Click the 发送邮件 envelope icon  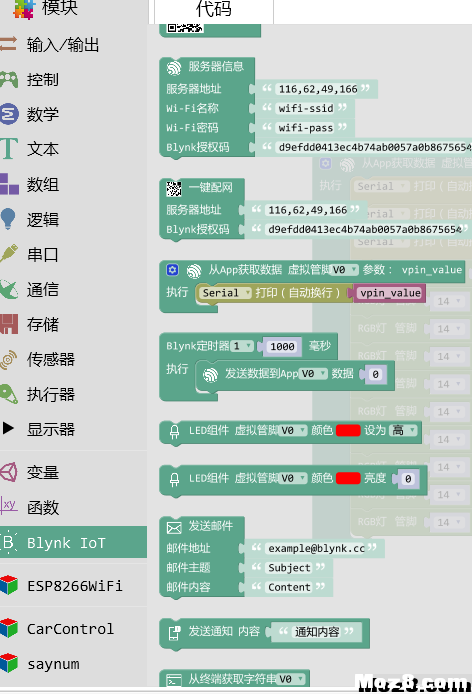point(174,528)
